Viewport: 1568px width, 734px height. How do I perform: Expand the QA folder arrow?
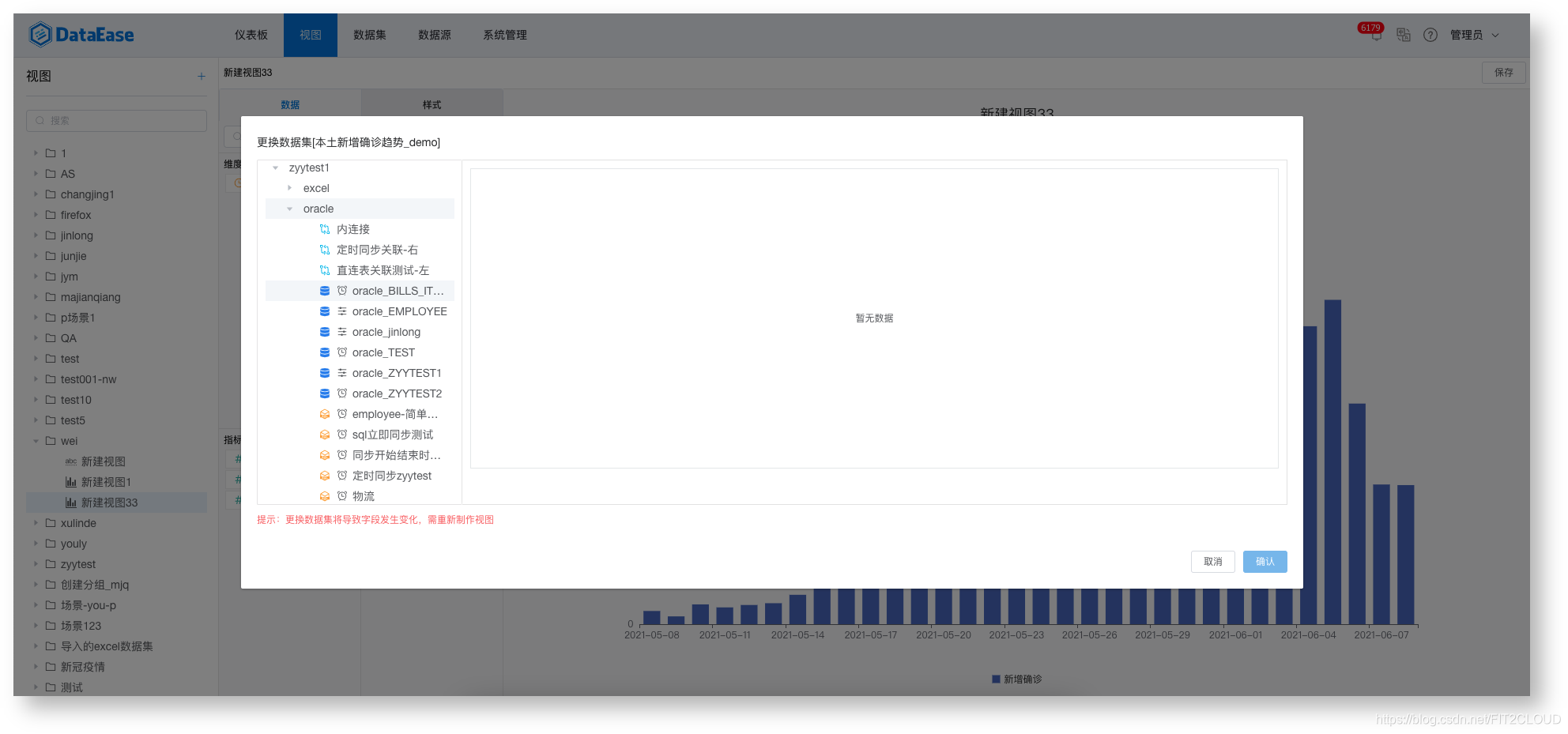36,338
